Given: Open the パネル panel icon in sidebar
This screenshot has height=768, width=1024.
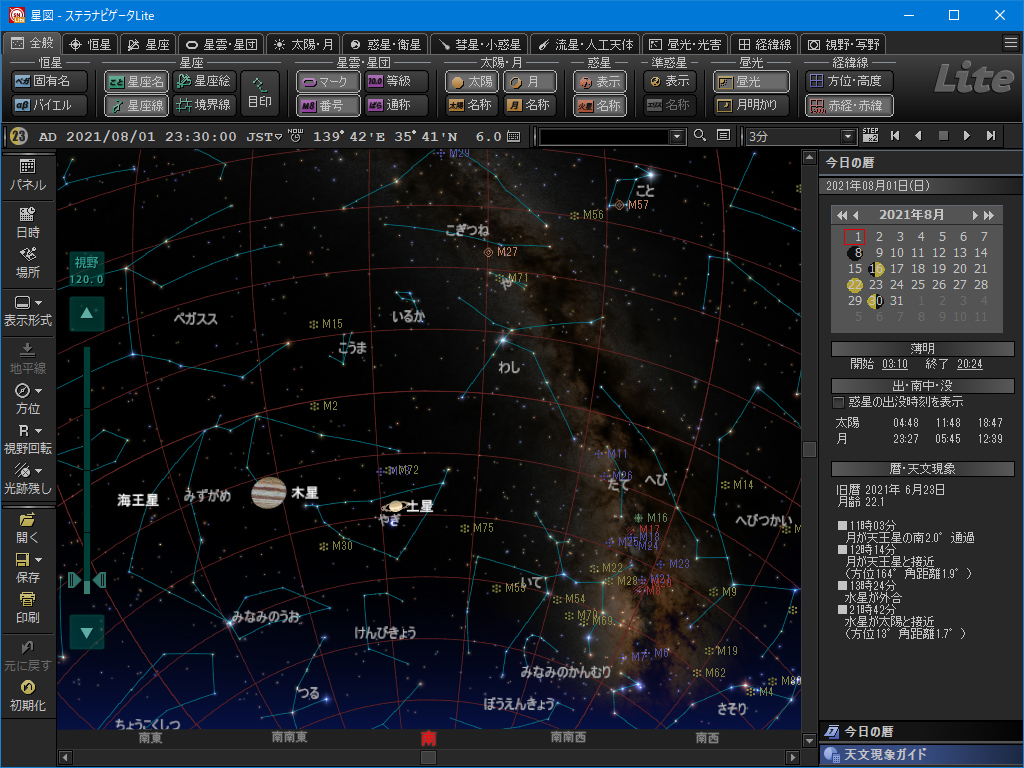Looking at the screenshot, I should (27, 174).
